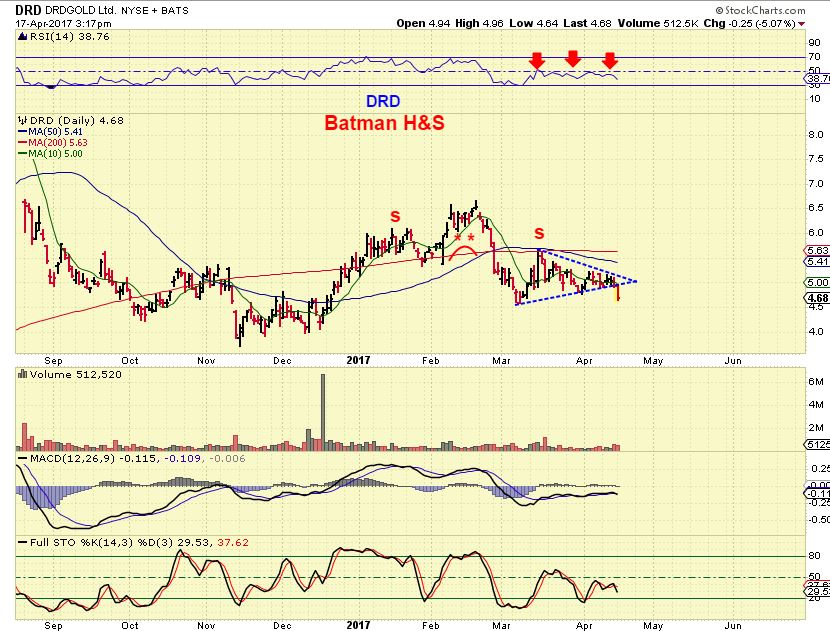
Task: Click the 17-Apr-2017 3:17pm timestamp
Action: pyautogui.click(x=63, y=24)
